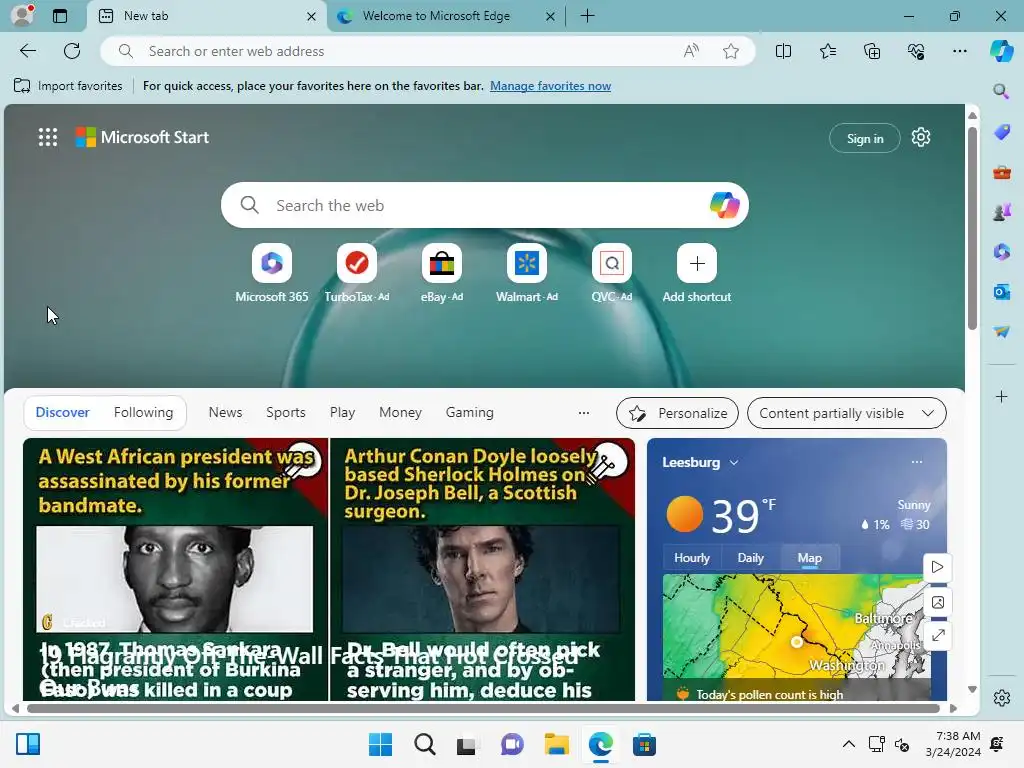This screenshot has width=1024, height=768.
Task: Launch Copilot from the web search box
Action: click(724, 205)
